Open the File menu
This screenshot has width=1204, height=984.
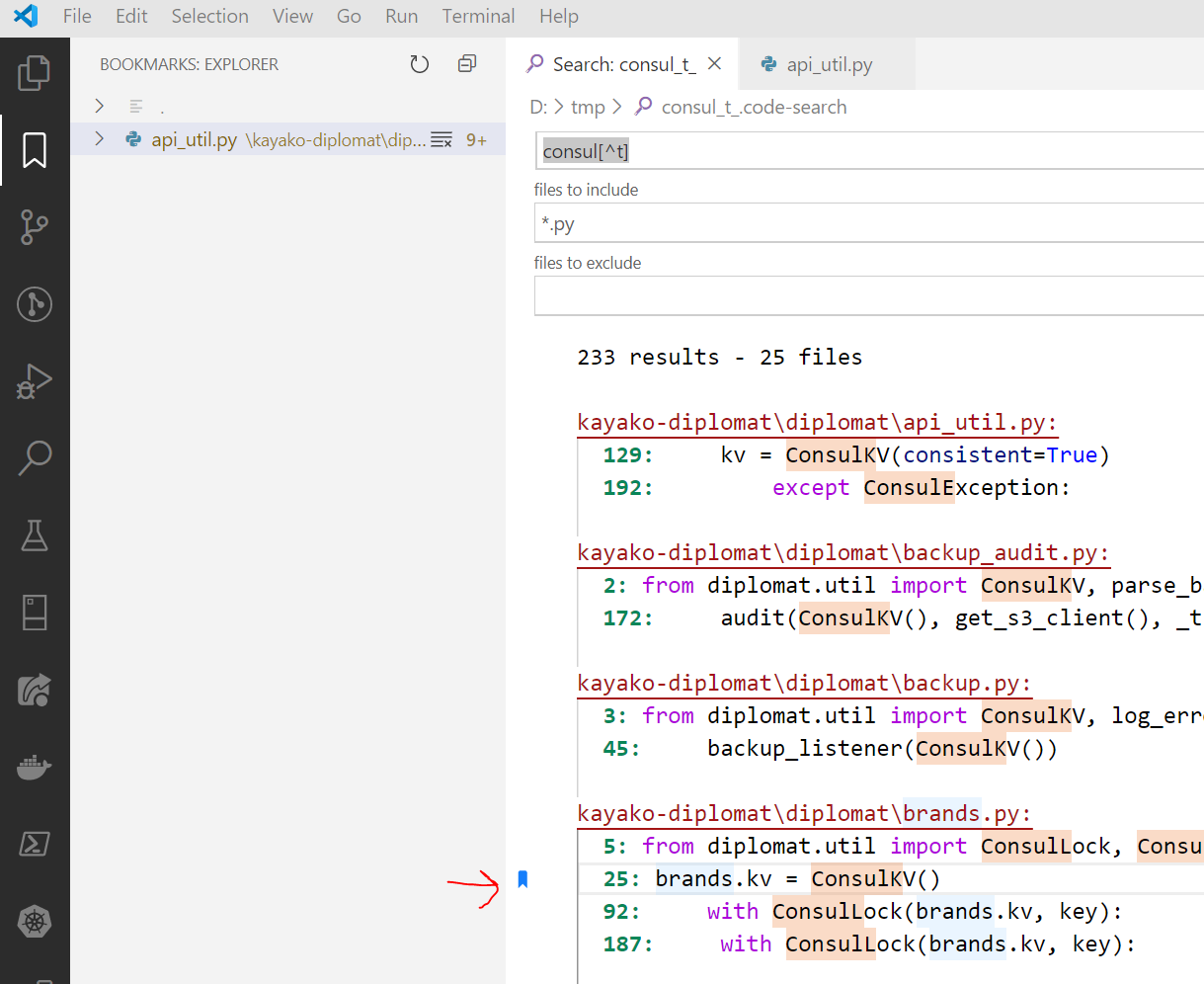pyautogui.click(x=77, y=16)
